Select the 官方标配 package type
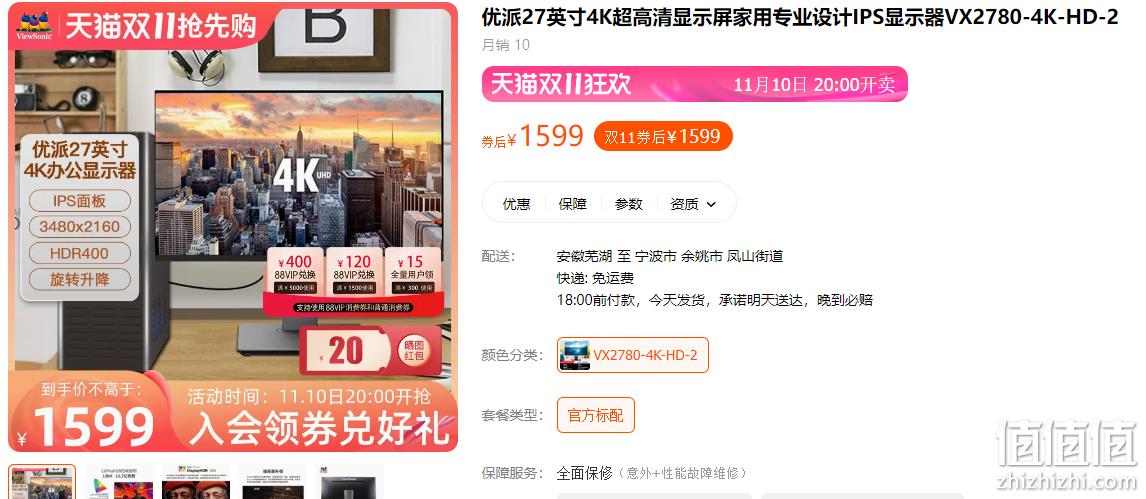1146x499 pixels. pyautogui.click(x=596, y=415)
